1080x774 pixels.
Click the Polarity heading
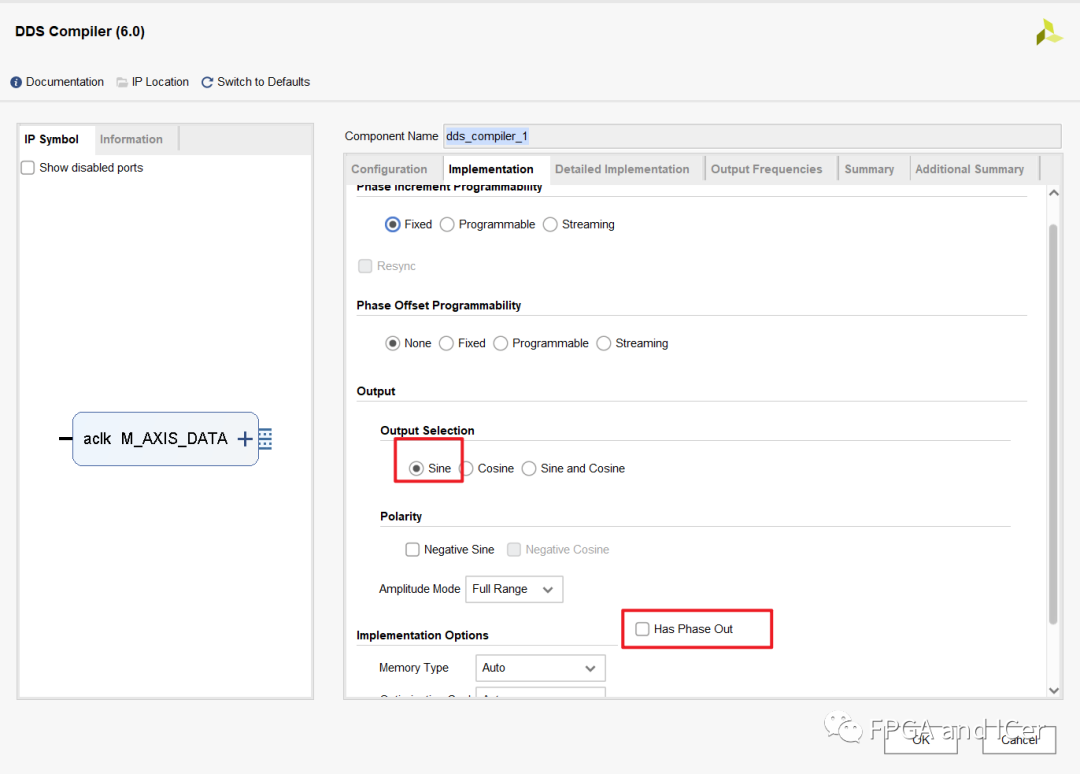(401, 516)
